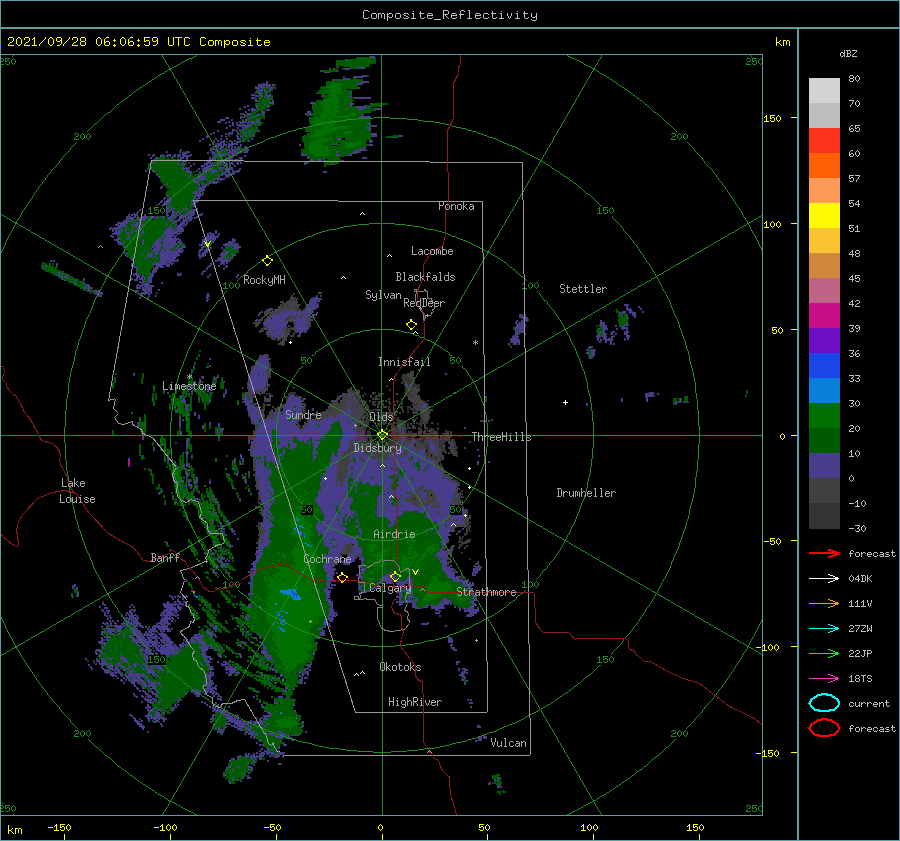Click the red forecast arrow in legend
The height and width of the screenshot is (841, 900).
pos(824,553)
